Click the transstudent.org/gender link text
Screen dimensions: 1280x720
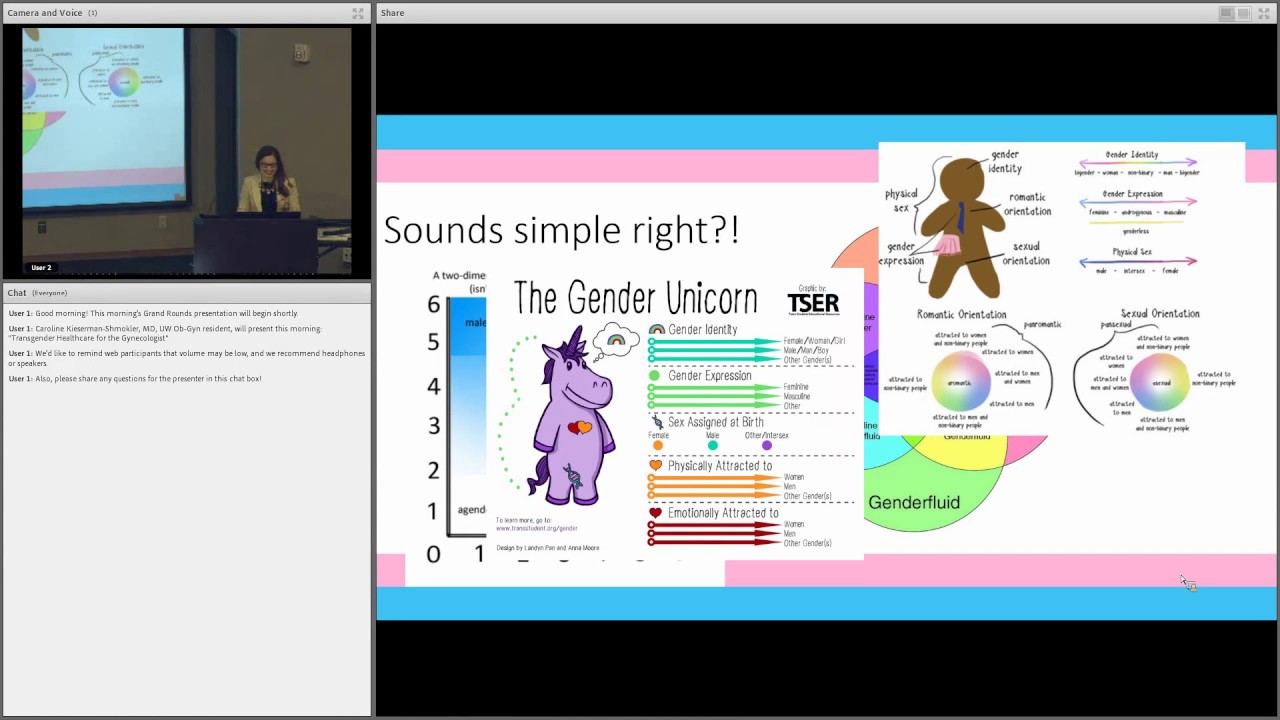537,528
